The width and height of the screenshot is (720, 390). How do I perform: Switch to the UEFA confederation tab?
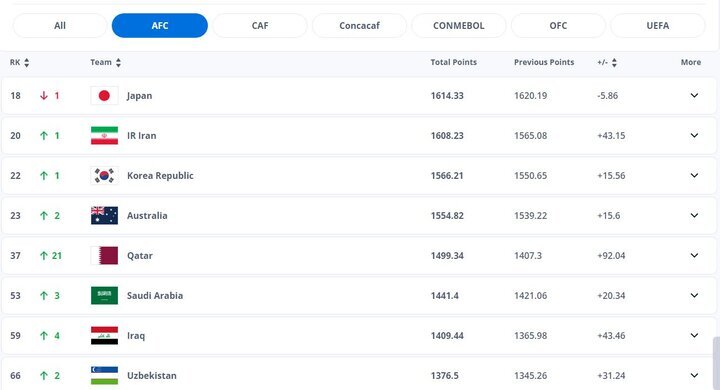coord(658,26)
